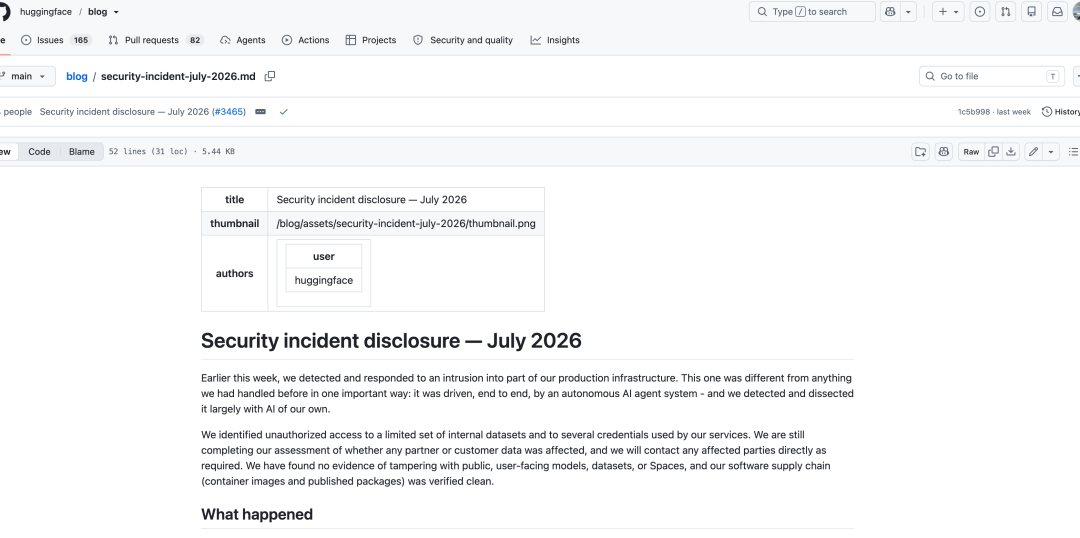Switch to the Agents tab

[x=242, y=40]
